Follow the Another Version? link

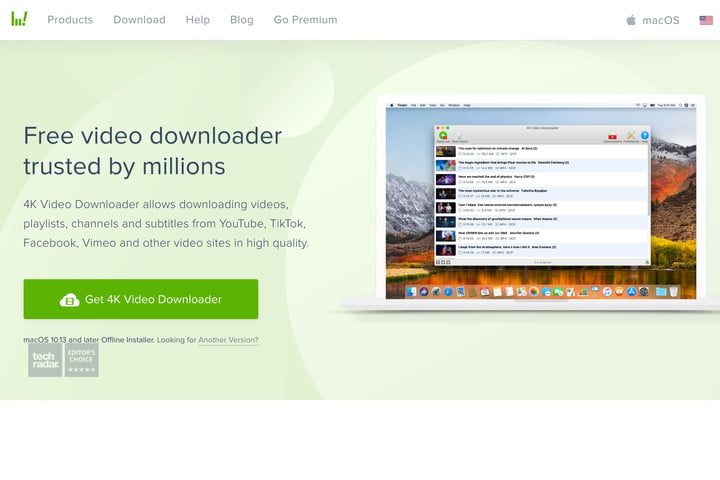pos(228,340)
